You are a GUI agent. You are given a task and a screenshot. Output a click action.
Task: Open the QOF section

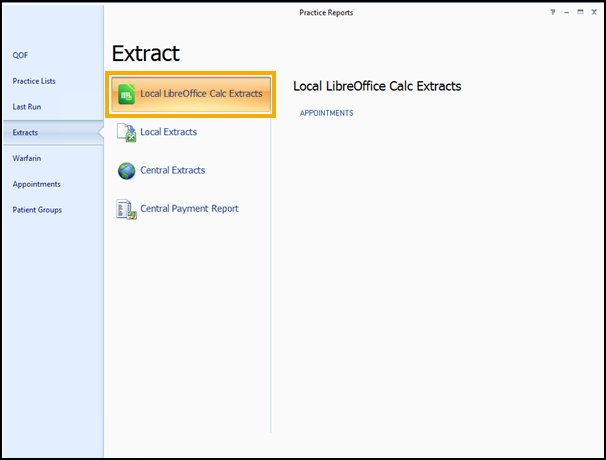[21, 55]
